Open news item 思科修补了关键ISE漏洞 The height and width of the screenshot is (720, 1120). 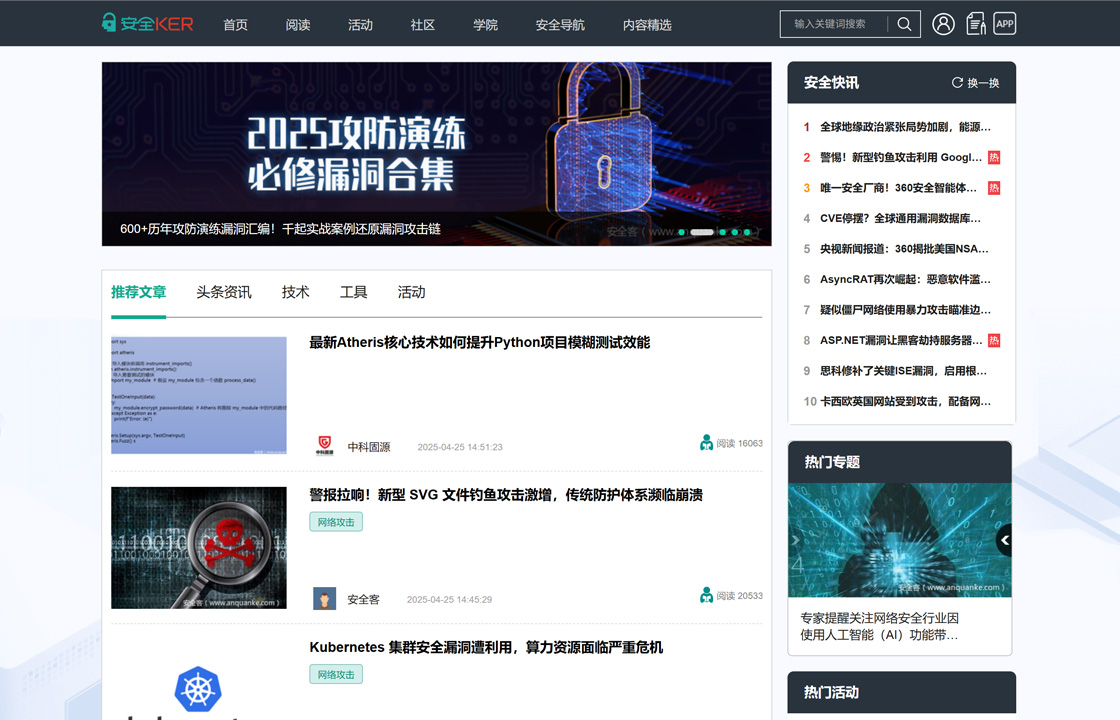(x=903, y=371)
